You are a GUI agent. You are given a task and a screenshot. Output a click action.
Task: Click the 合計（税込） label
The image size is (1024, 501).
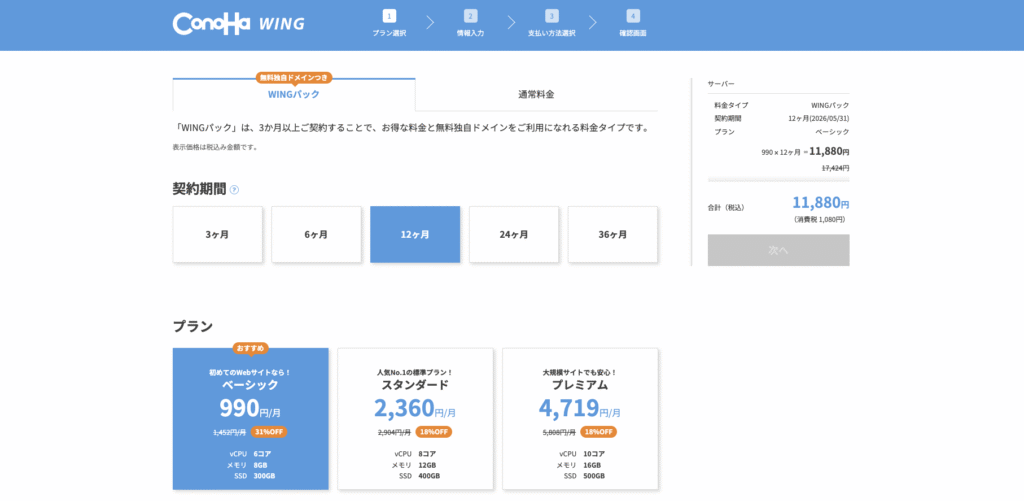click(726, 208)
